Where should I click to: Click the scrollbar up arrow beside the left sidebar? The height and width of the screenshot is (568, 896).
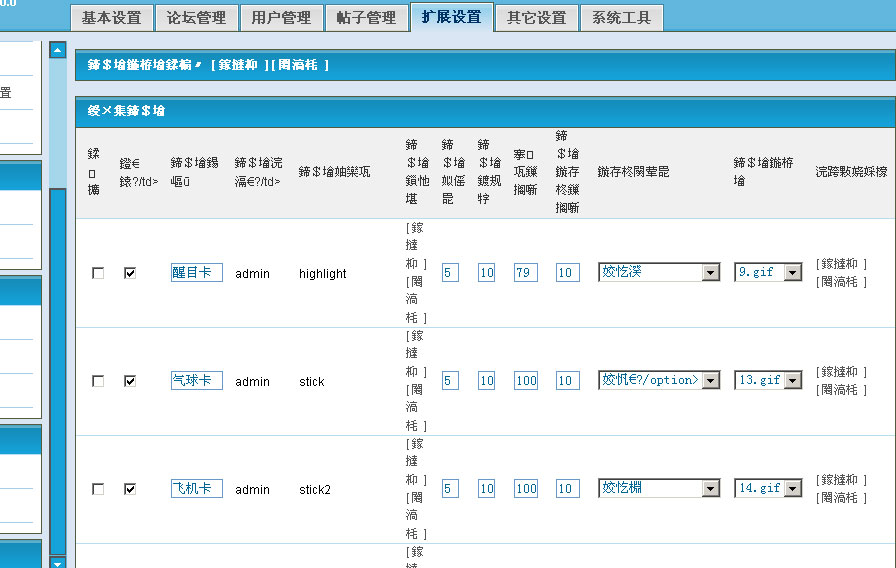click(58, 50)
